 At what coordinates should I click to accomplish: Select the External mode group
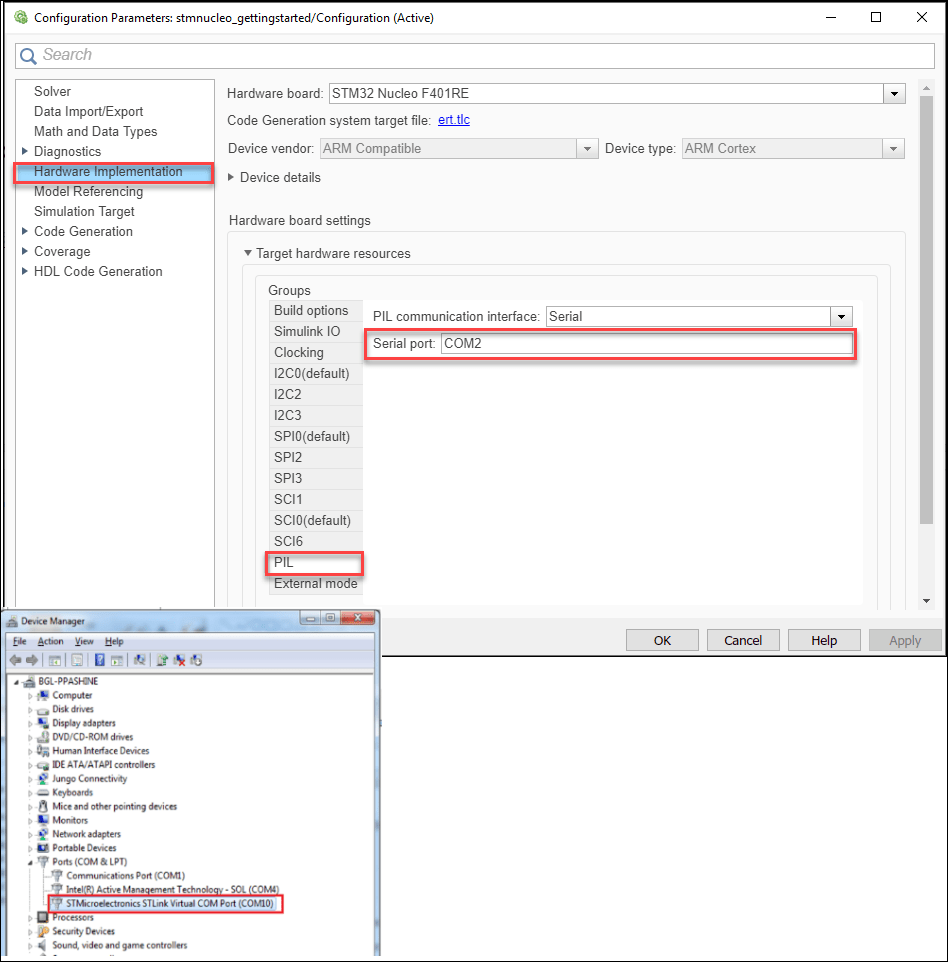point(315,584)
